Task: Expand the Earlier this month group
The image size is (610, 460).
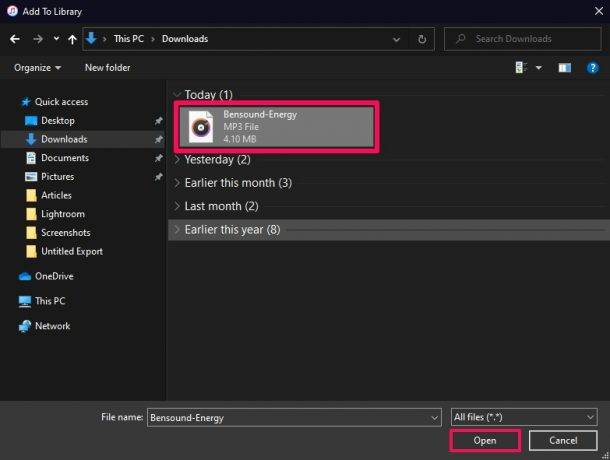Action: click(x=238, y=183)
